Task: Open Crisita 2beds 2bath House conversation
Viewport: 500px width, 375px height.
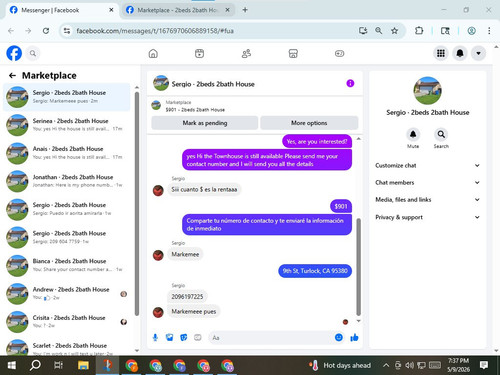Action: coord(67,322)
